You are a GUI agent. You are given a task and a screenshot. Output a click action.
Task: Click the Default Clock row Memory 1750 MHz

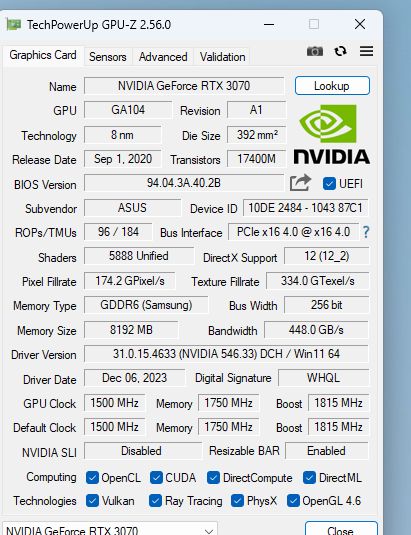pyautogui.click(x=229, y=427)
